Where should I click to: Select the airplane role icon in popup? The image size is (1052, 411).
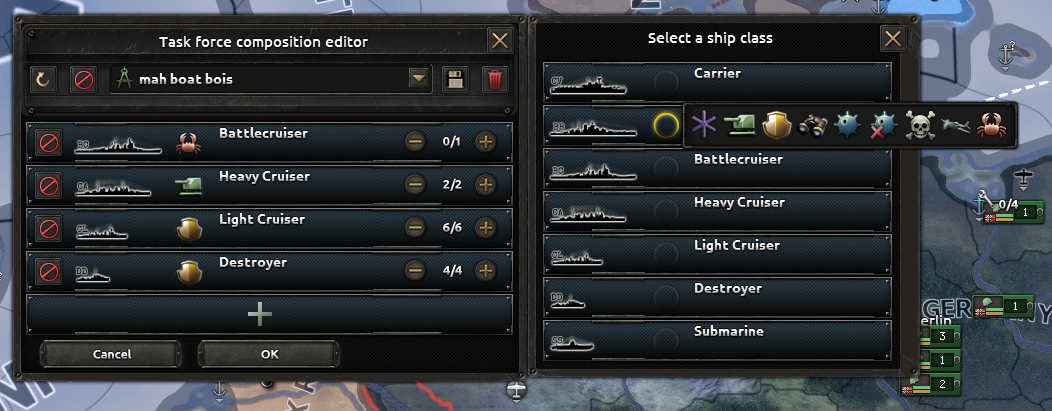tap(955, 125)
